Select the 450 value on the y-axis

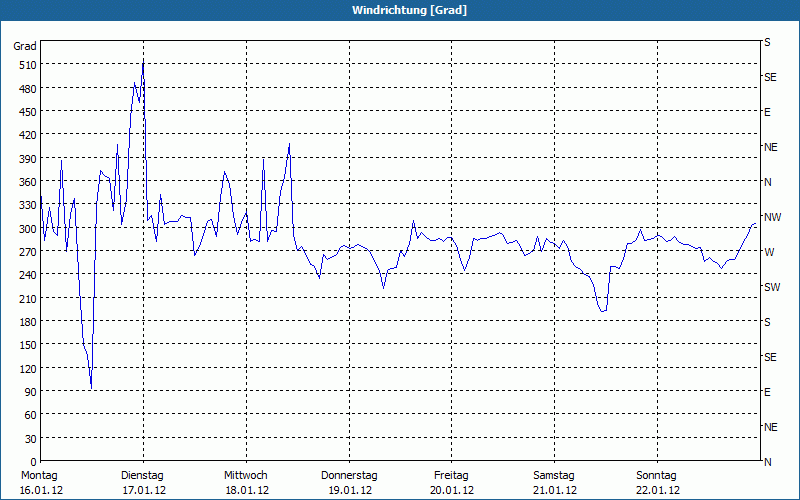[x=28, y=112]
